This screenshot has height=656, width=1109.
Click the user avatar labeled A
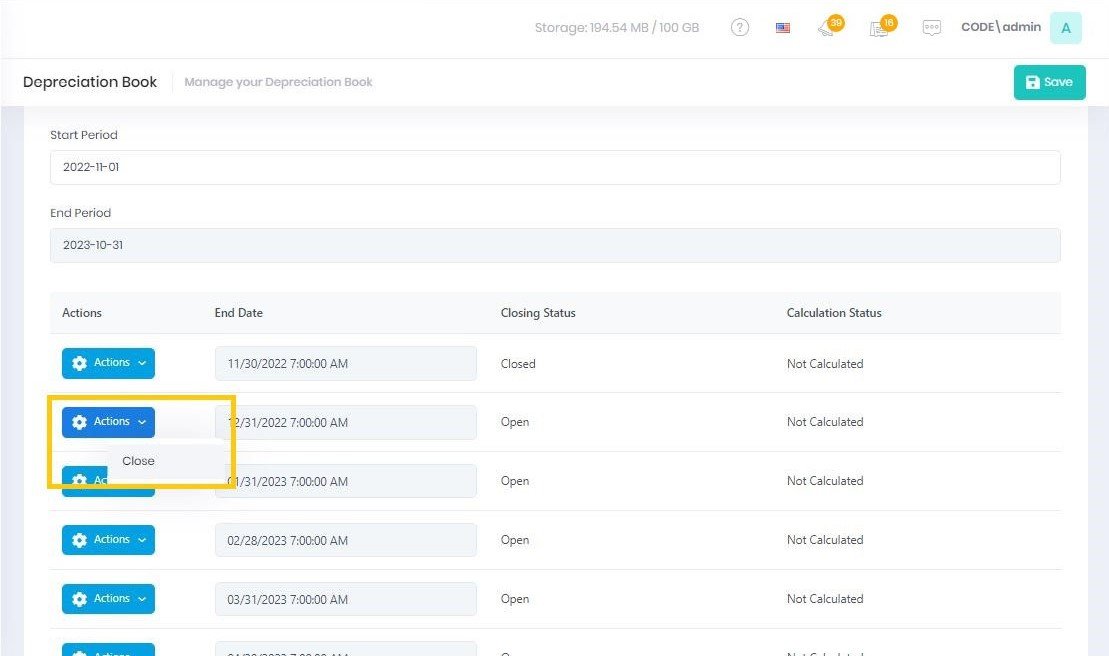[x=1065, y=28]
